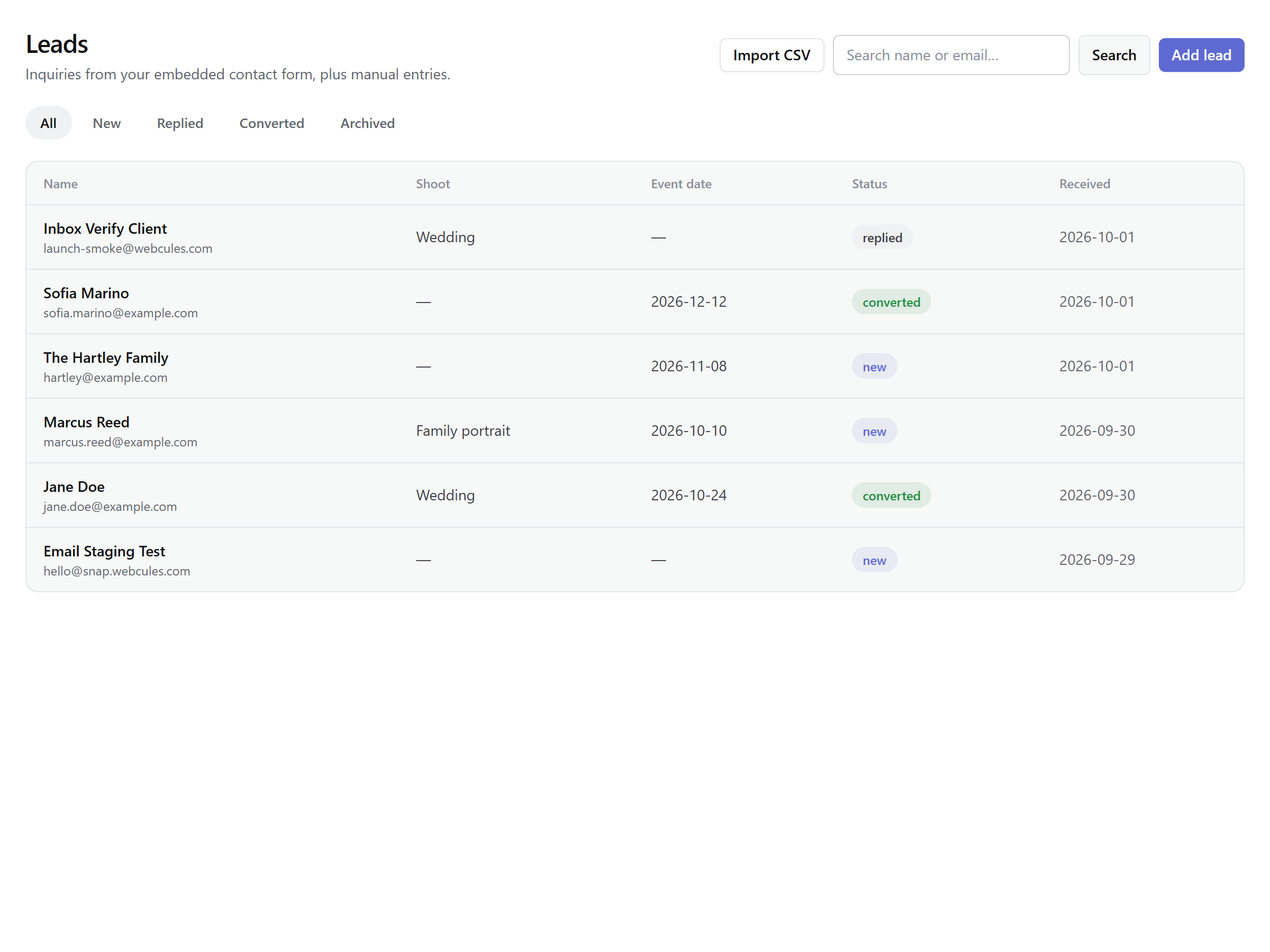Click received date 2026-09-29
Viewport: 1270px width, 952px height.
point(1096,560)
